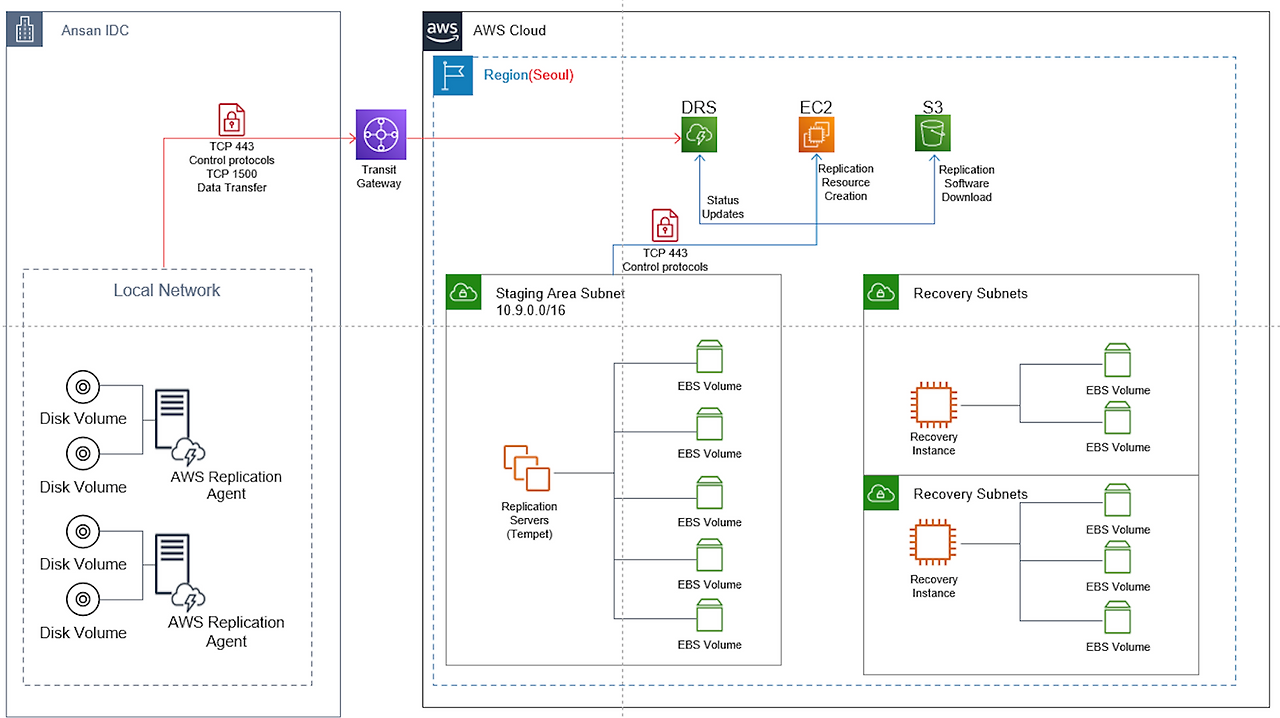The image size is (1280, 718).
Task: Click top EBS Volume icon in upper Recovery Subnets
Action: coord(1118,361)
